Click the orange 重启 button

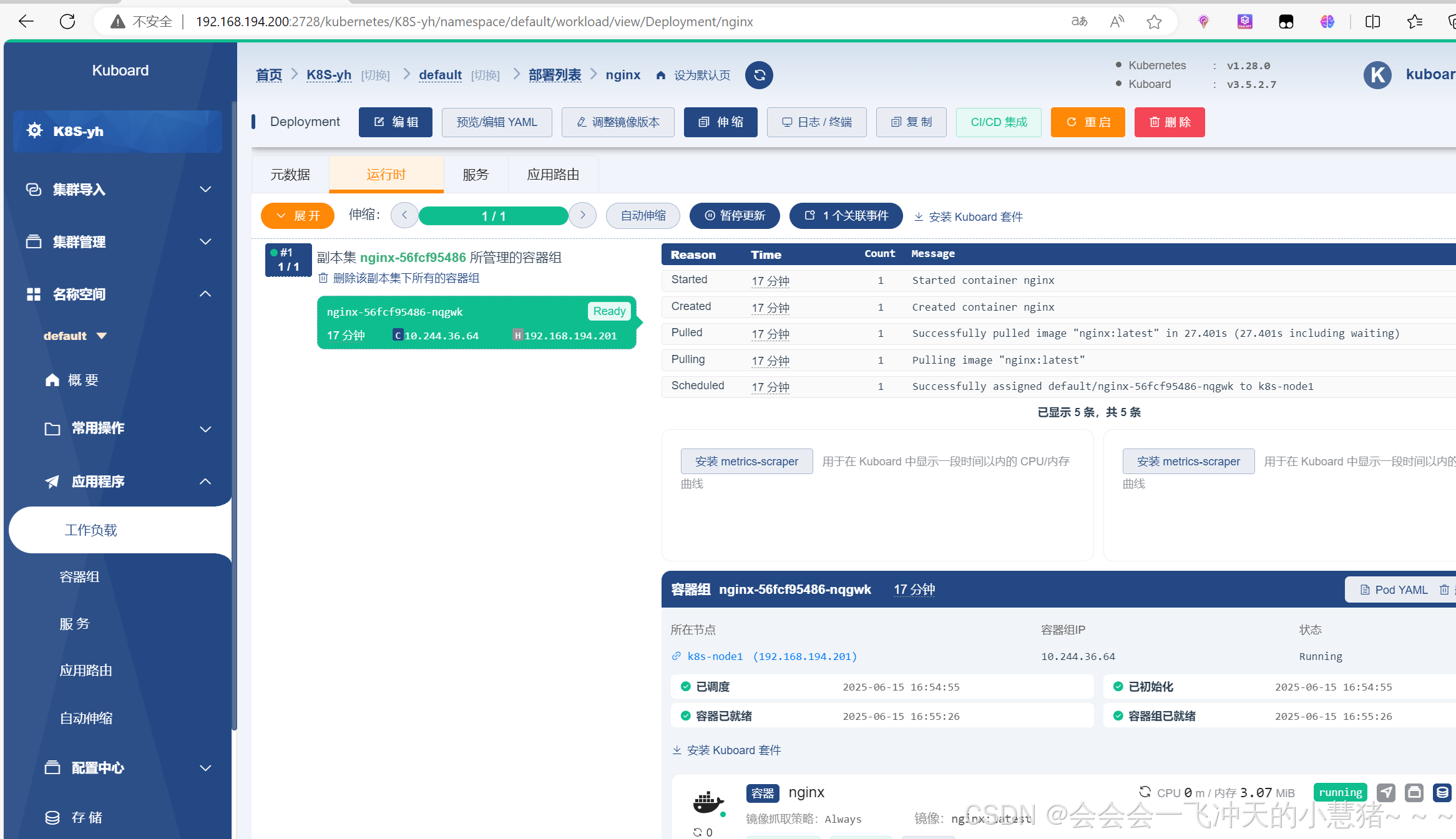pos(1088,122)
